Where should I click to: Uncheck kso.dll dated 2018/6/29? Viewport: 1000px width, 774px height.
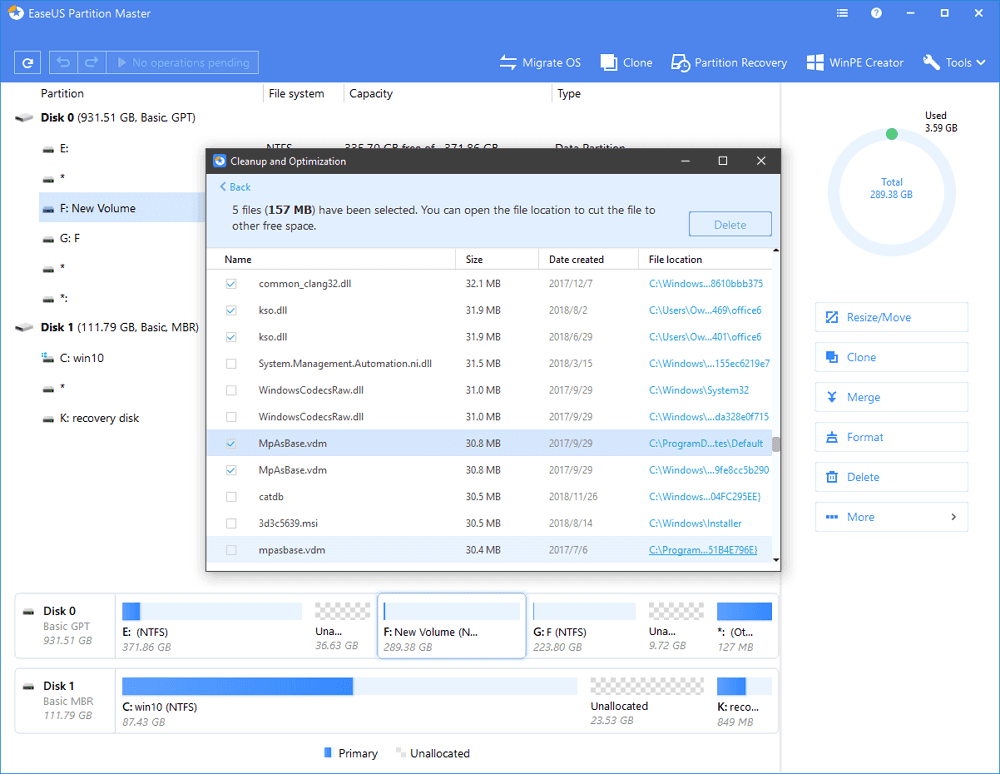pos(231,337)
